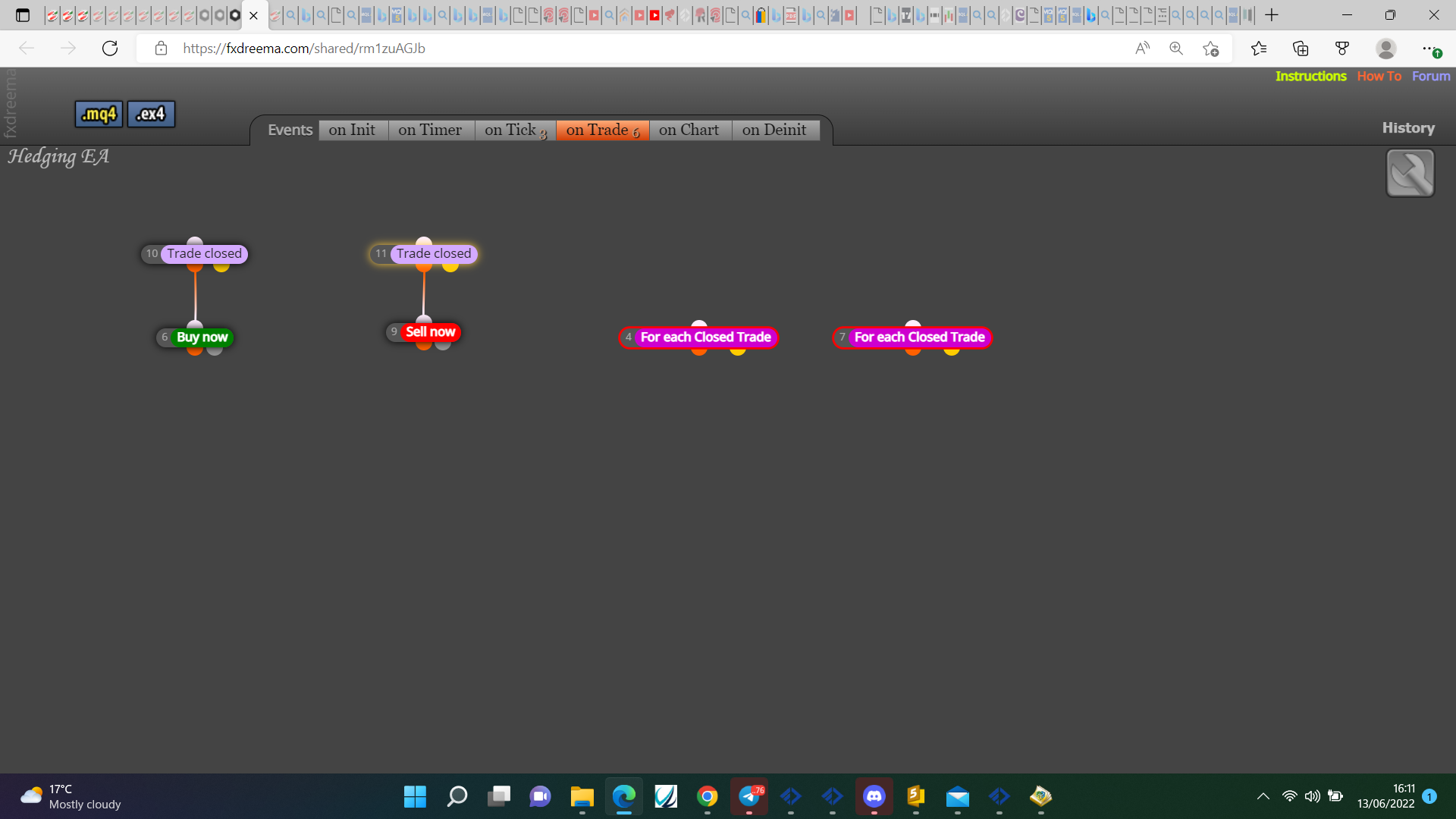Open the Windows Start menu
Image resolution: width=1456 pixels, height=819 pixels.
click(415, 796)
